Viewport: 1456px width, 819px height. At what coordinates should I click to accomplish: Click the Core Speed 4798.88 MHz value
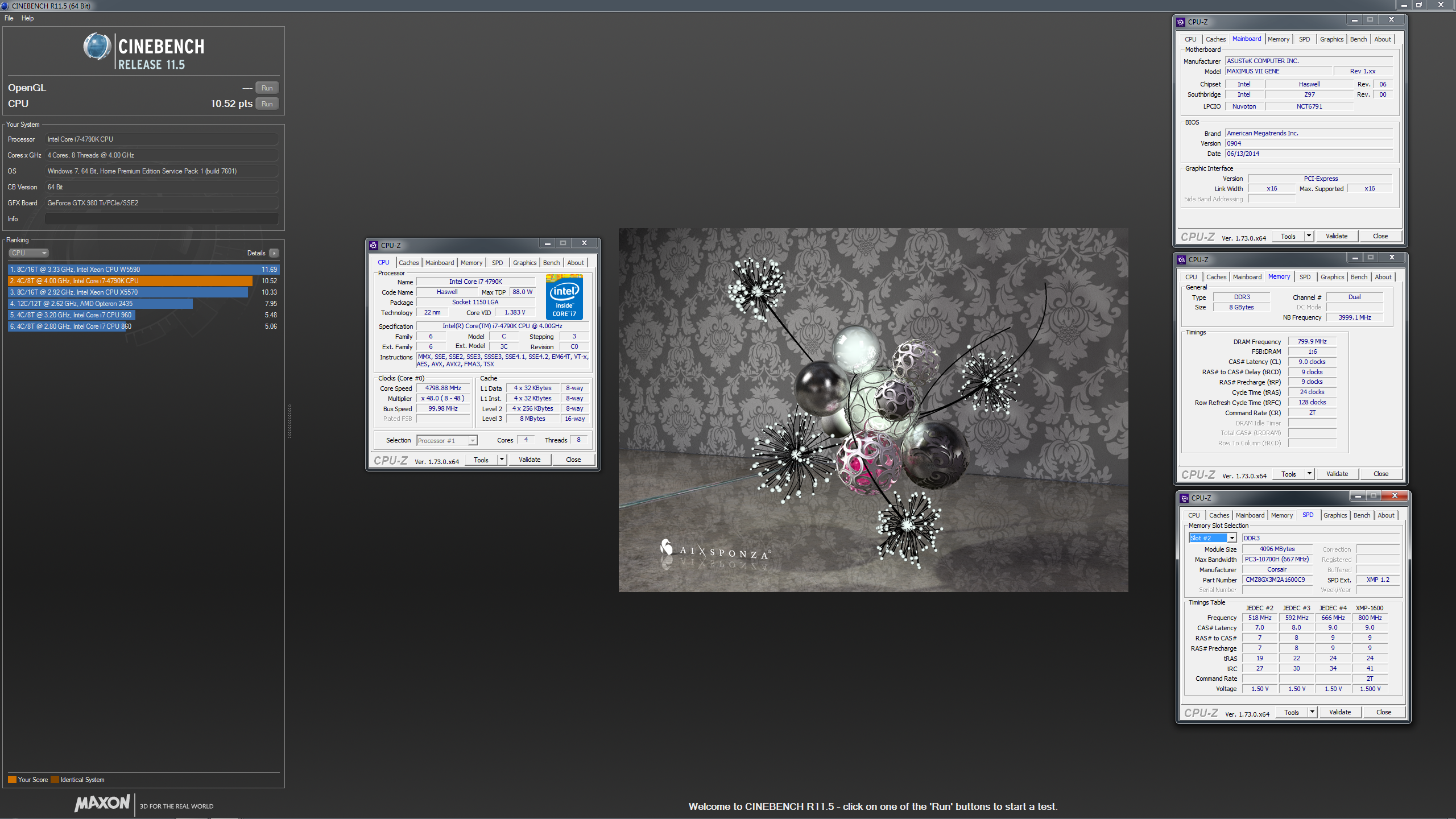[443, 388]
